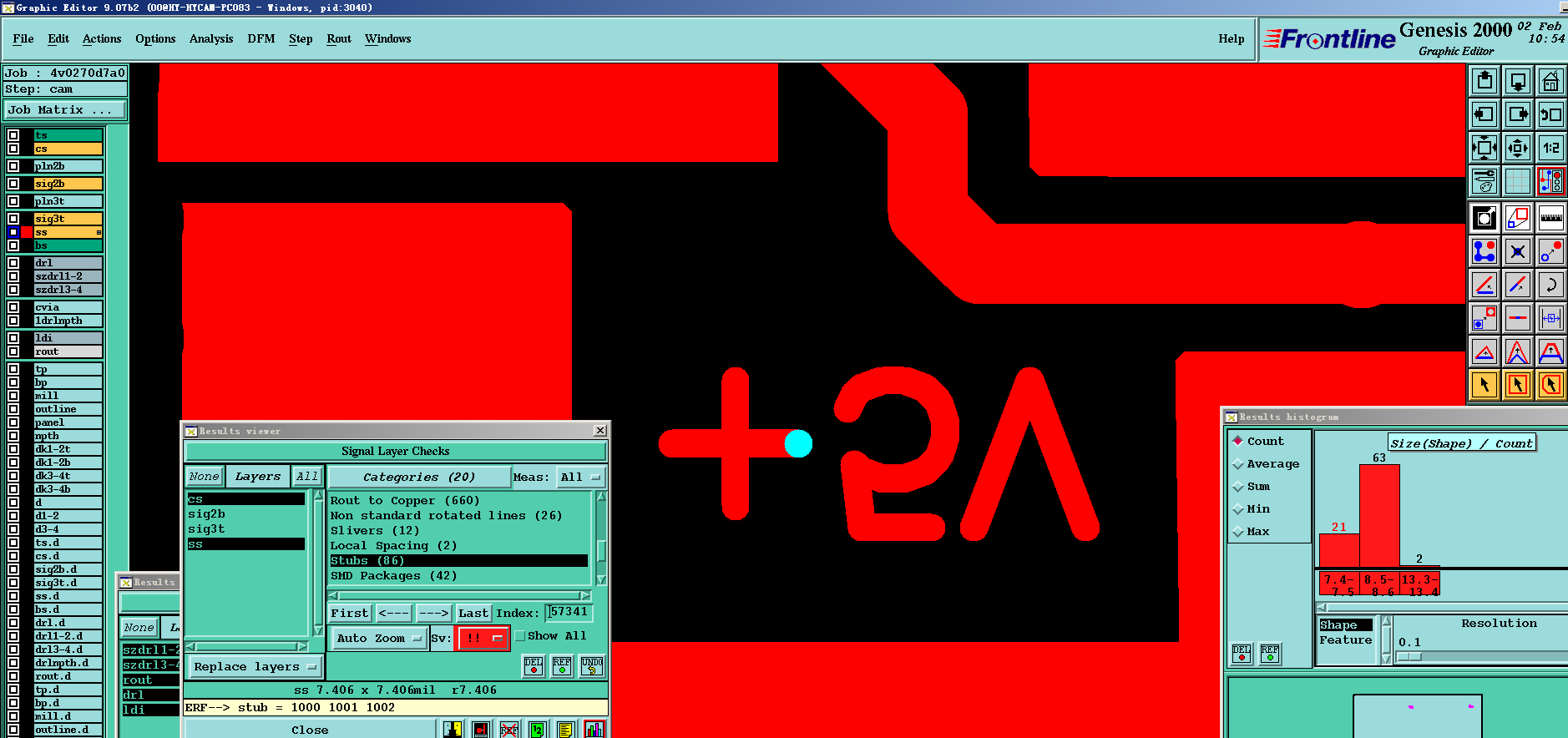
Task: Click the zoom out shrink icon
Action: coord(1518,148)
